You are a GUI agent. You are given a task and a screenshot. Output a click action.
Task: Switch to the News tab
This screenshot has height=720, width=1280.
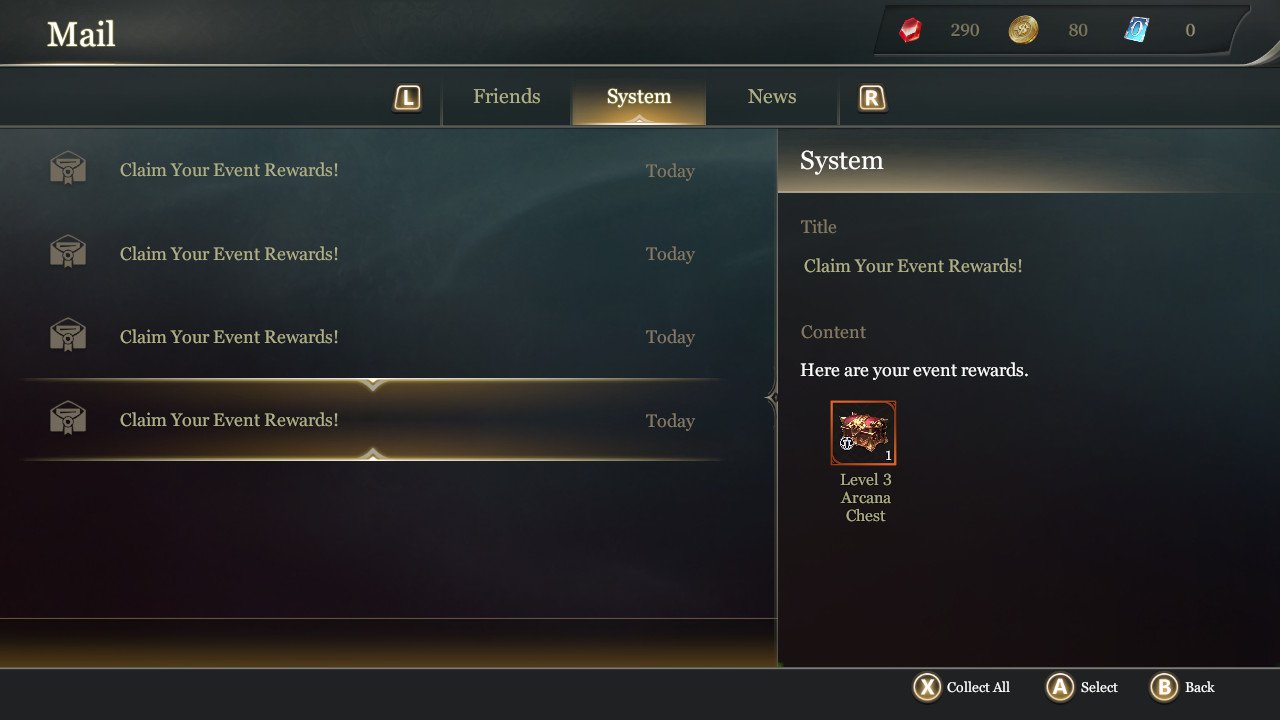coord(772,97)
